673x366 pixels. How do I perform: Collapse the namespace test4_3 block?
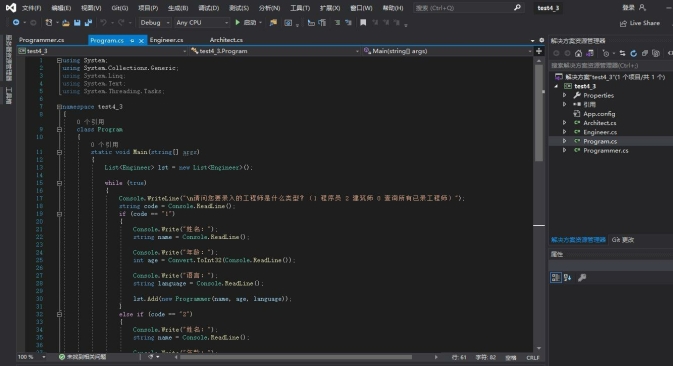[59, 107]
